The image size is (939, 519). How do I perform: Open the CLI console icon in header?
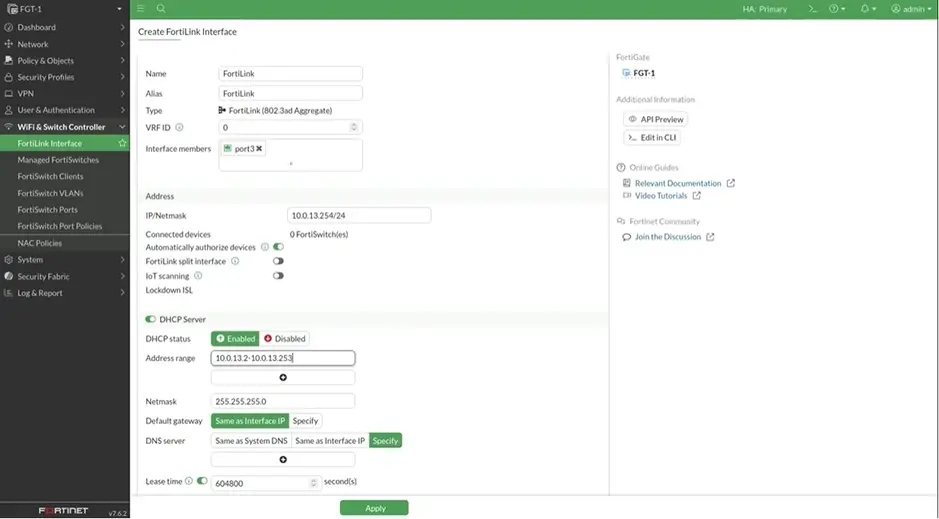click(812, 9)
